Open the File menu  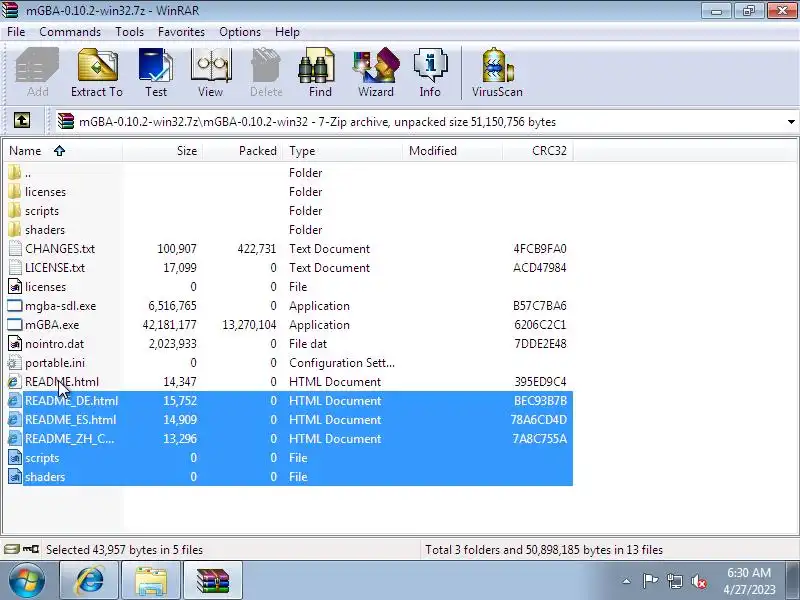(16, 32)
